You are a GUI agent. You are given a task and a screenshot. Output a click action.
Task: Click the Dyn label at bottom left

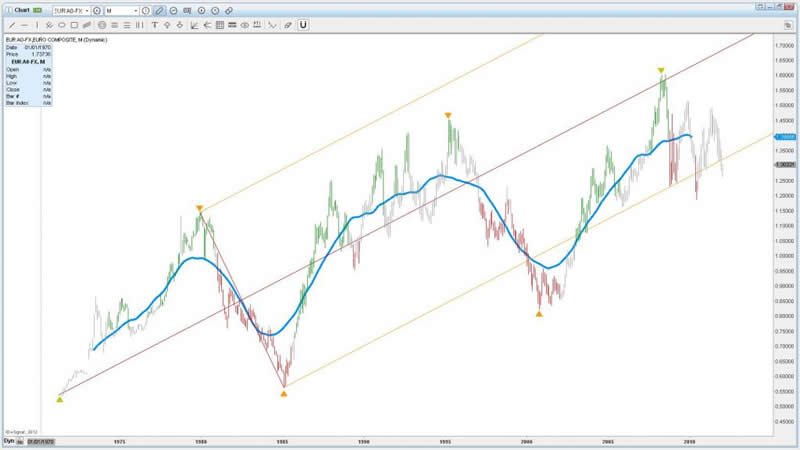10,441
